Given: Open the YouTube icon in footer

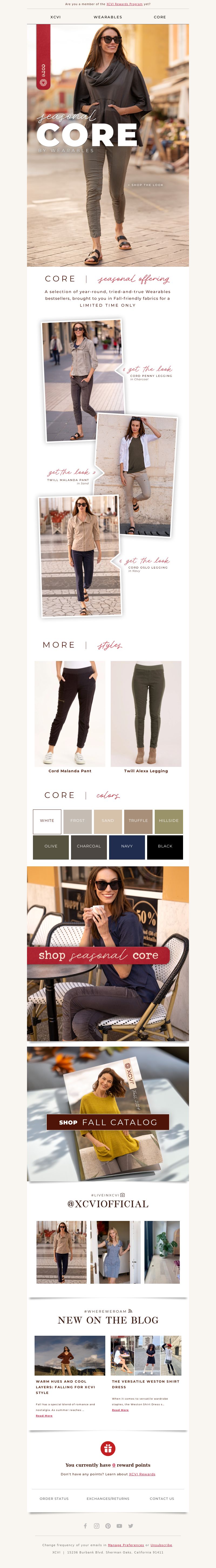Looking at the screenshot, I should (x=120, y=1526).
